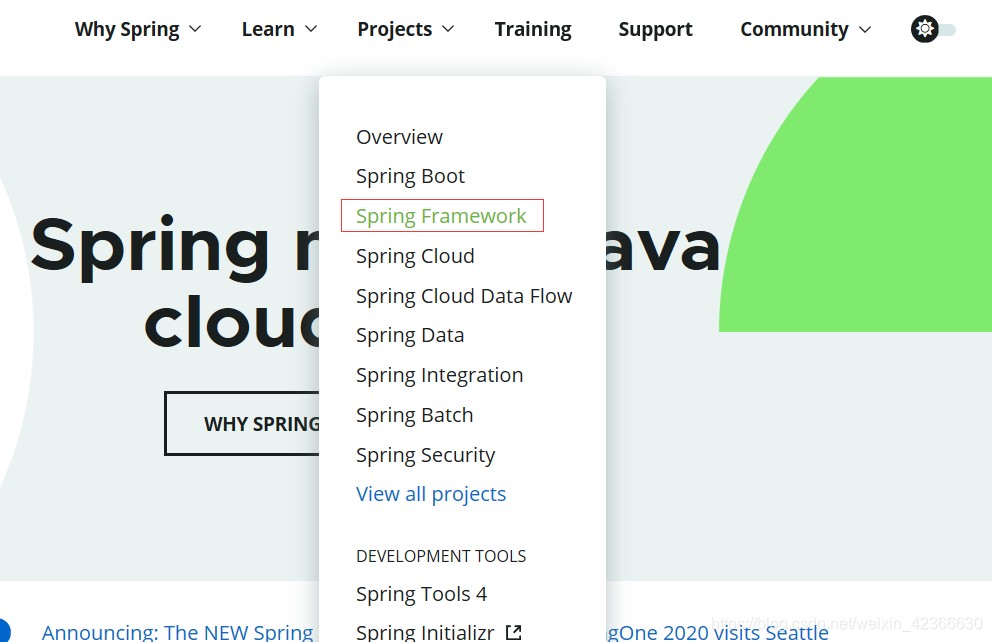The height and width of the screenshot is (642, 992).
Task: Open the SpringOne 2020 visits Seattle link
Action: click(x=718, y=632)
